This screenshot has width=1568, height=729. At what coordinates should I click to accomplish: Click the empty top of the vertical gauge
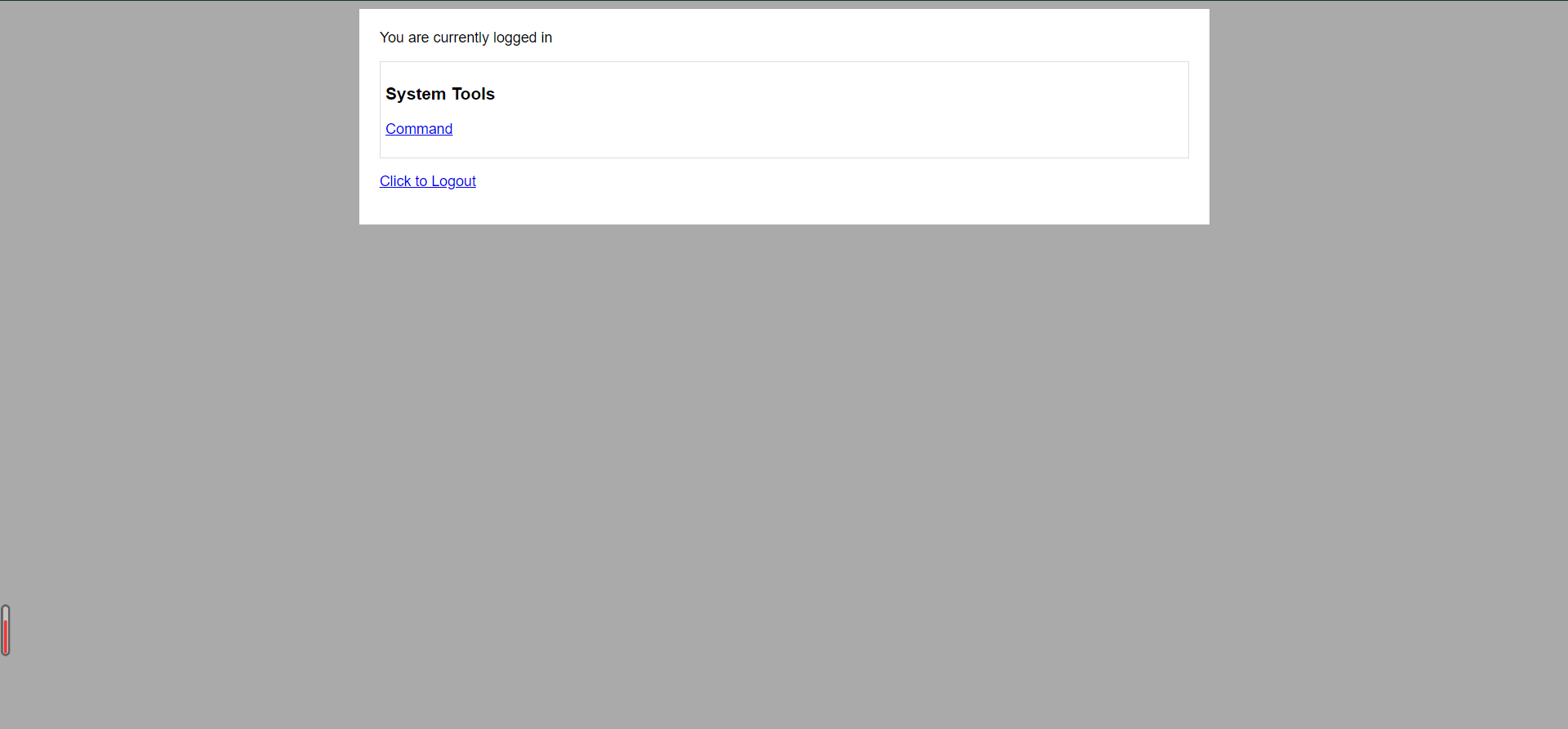pyautogui.click(x=6, y=612)
